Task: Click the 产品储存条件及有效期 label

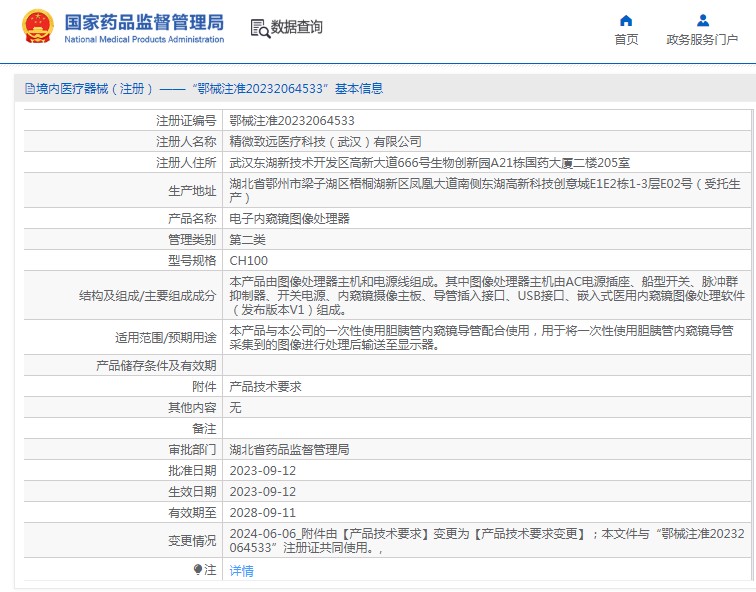Action: pos(156,365)
